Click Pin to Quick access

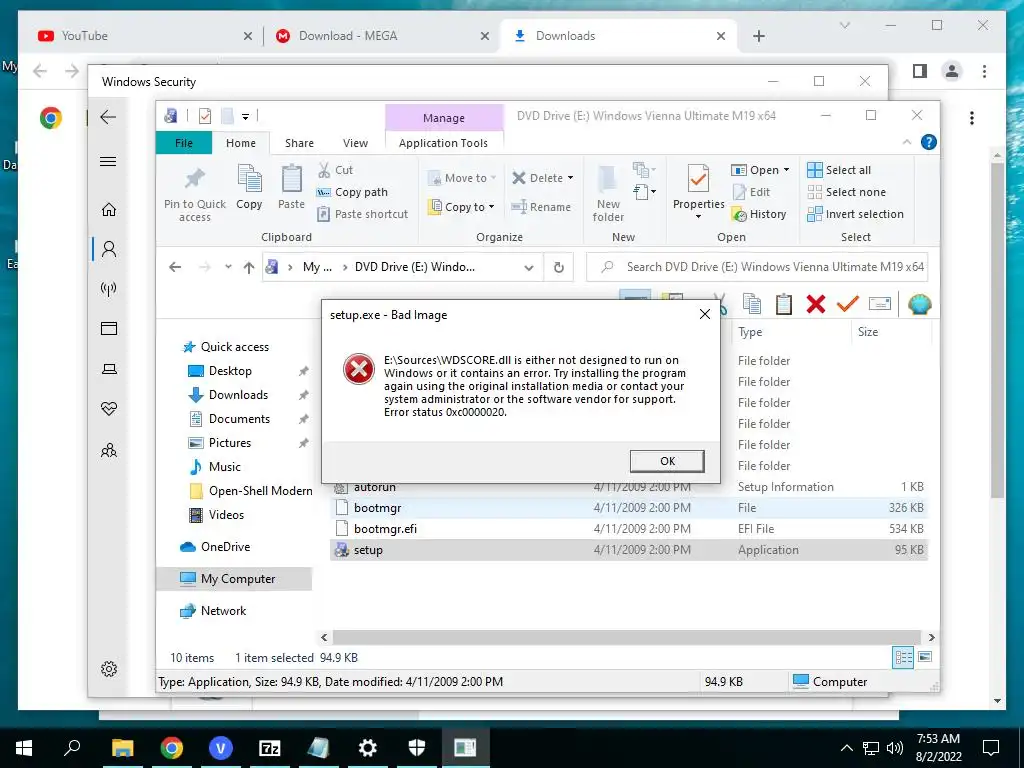pyautogui.click(x=195, y=194)
